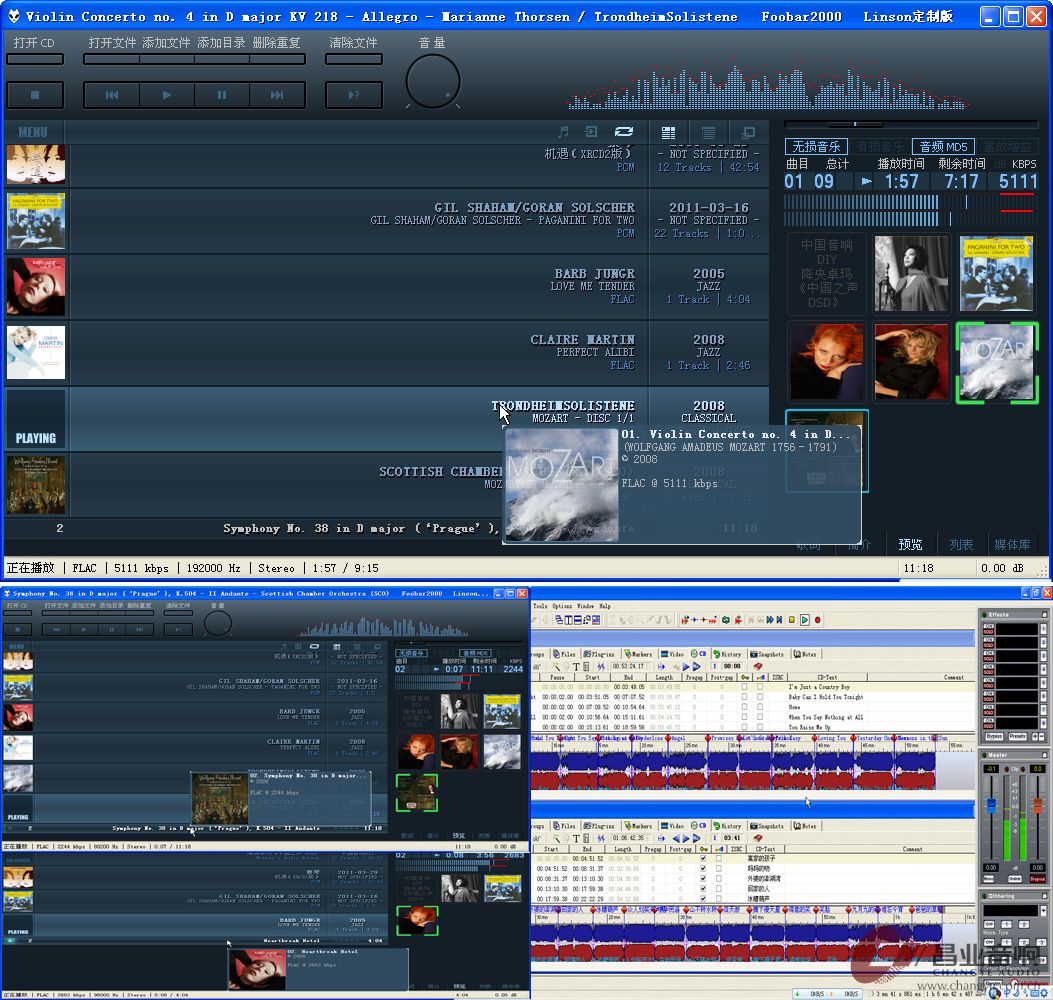Image resolution: width=1053 pixels, height=1000 pixels.
Task: Click the random play button with question mark
Action: tap(354, 95)
